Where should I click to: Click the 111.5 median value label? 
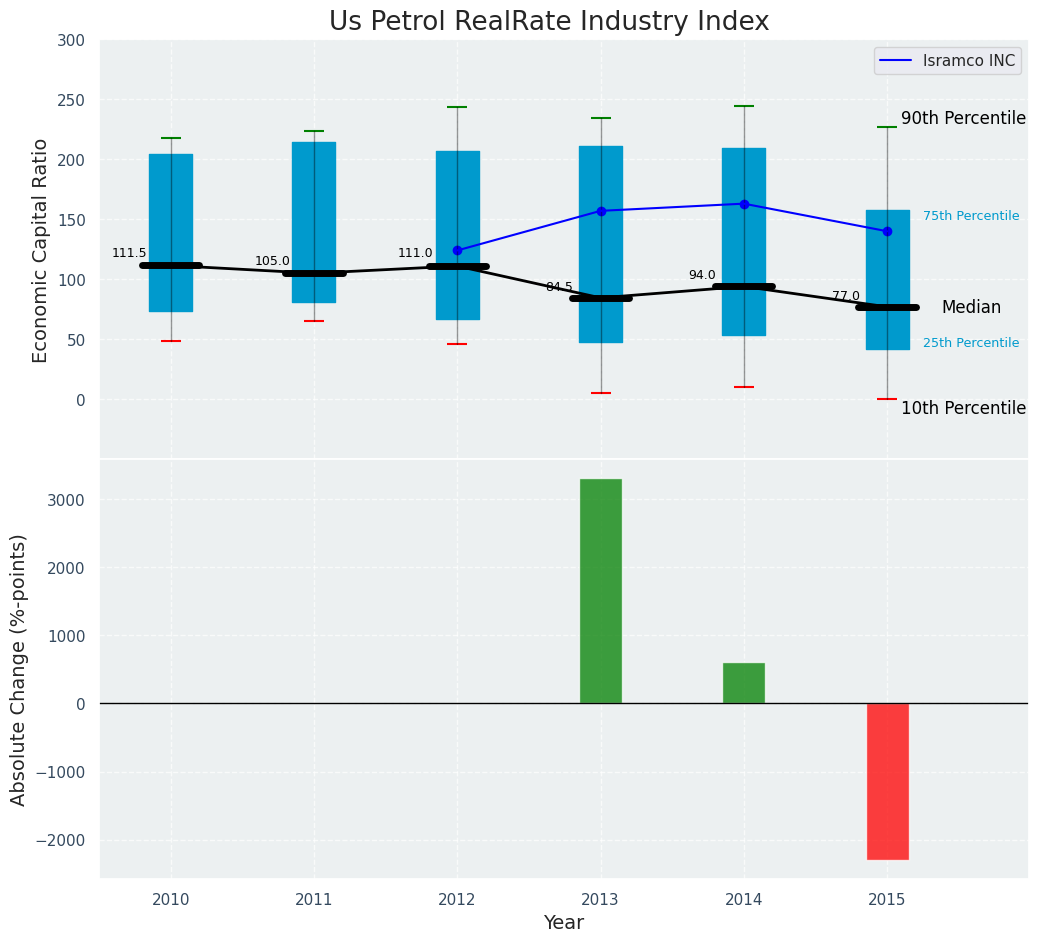coord(129,253)
